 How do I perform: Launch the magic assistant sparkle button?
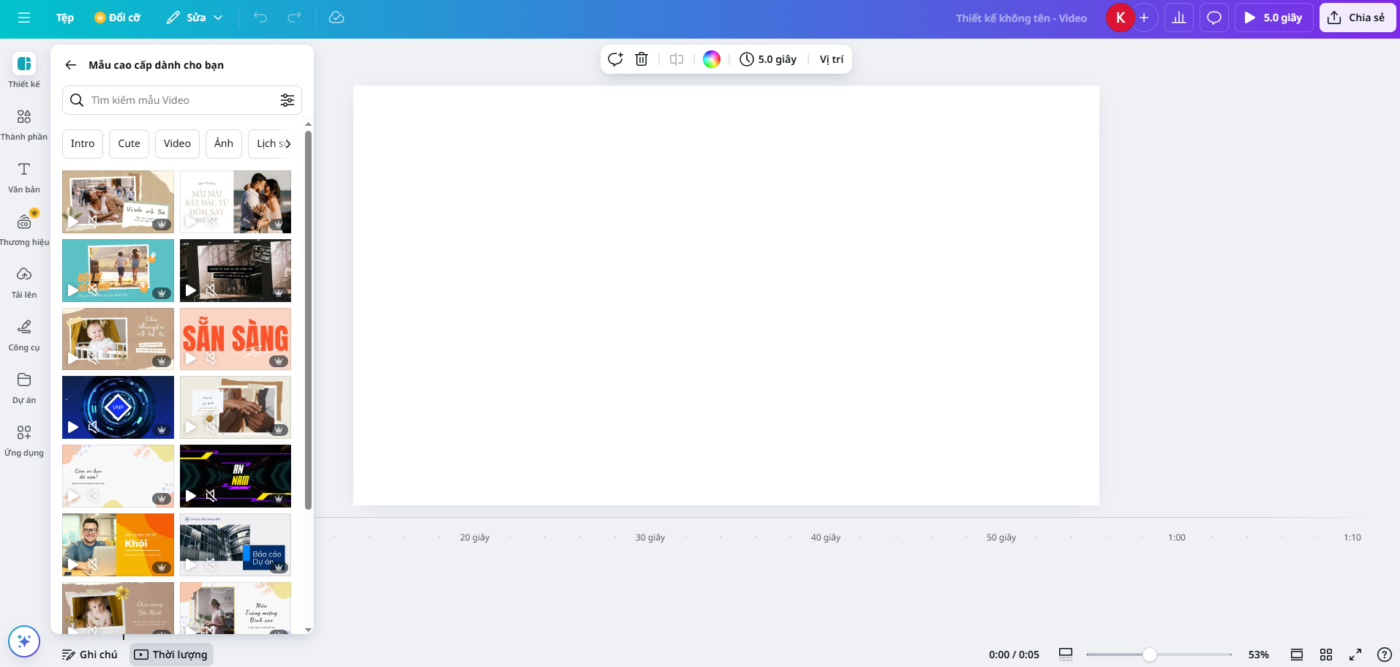point(24,641)
